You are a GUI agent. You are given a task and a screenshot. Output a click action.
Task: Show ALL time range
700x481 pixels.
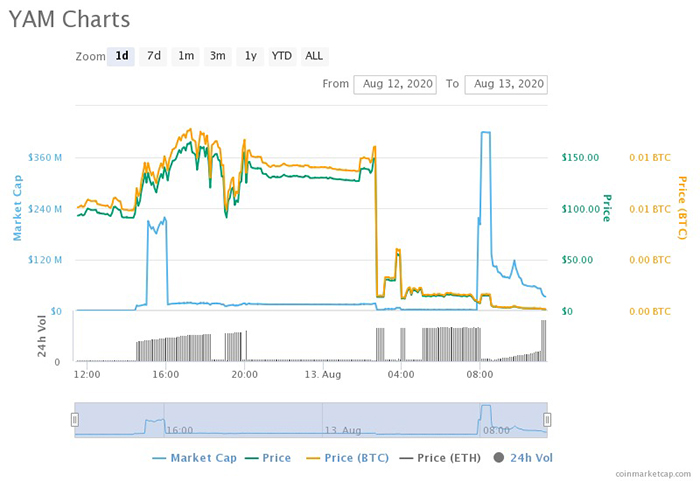[314, 56]
